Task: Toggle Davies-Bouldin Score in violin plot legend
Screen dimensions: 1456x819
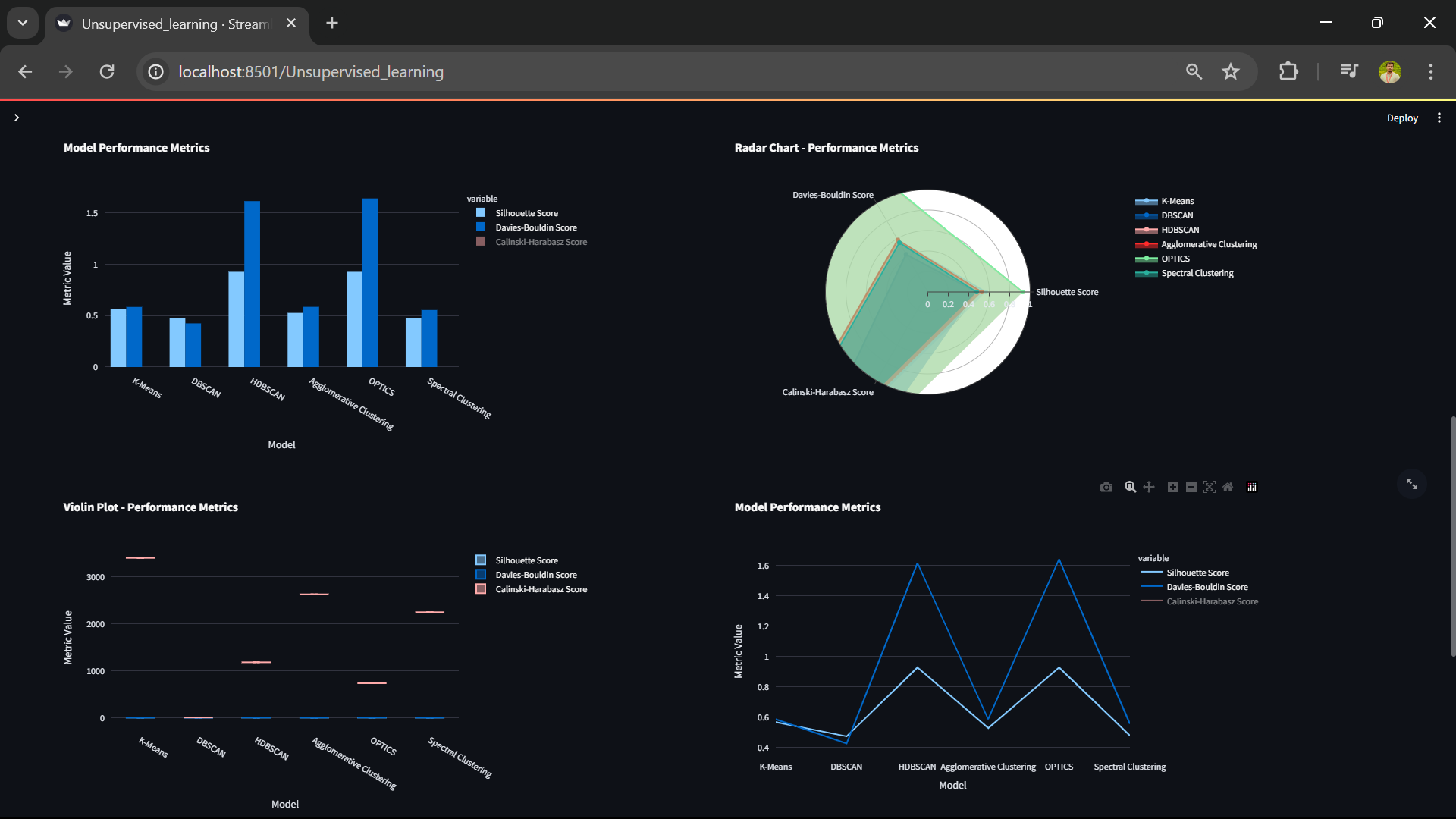Action: [527, 575]
